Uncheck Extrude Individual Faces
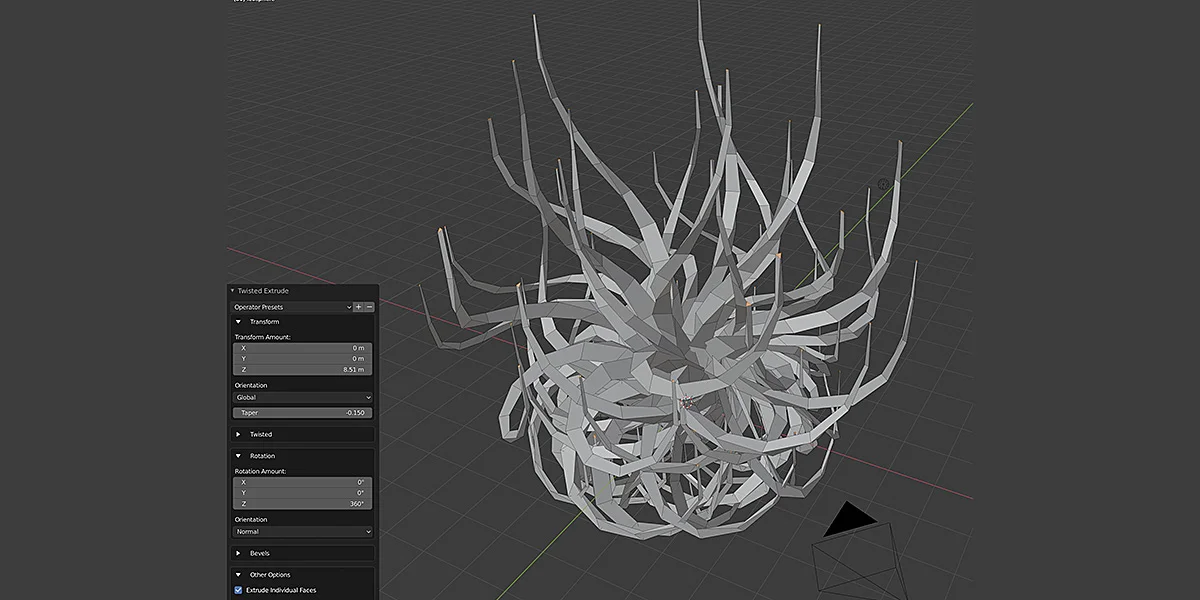Image resolution: width=1200 pixels, height=600 pixels. tap(239, 588)
